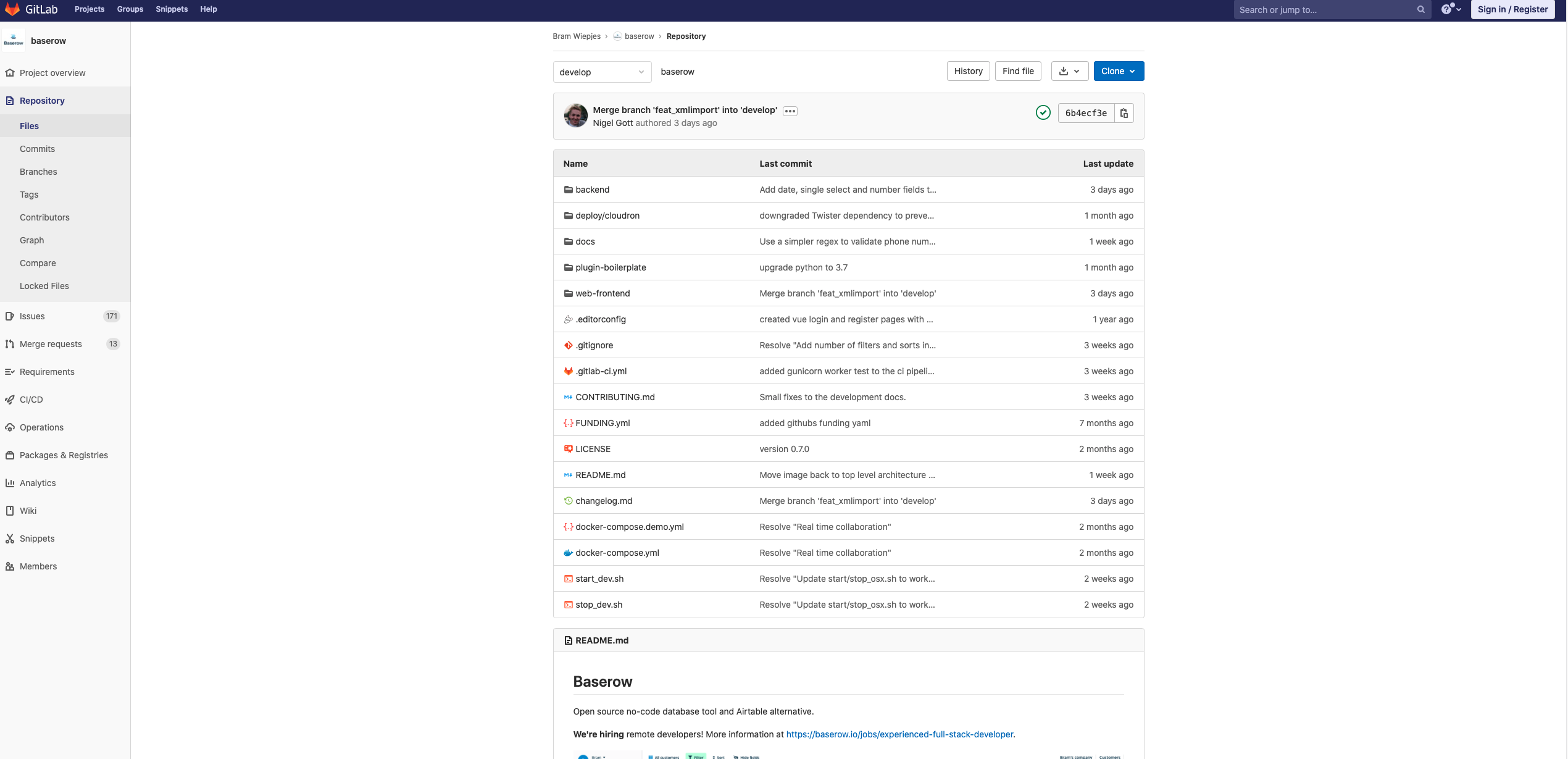Open the Snippets scissors sidebar item

coord(37,539)
